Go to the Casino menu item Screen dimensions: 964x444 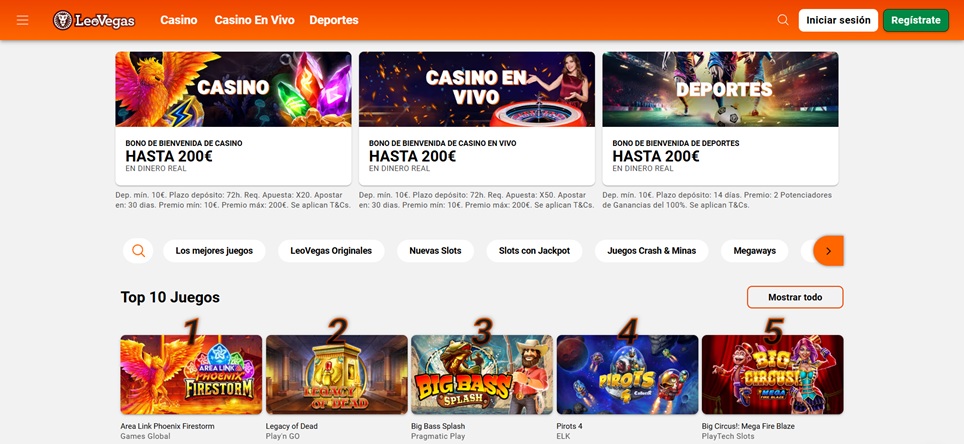pyautogui.click(x=179, y=20)
